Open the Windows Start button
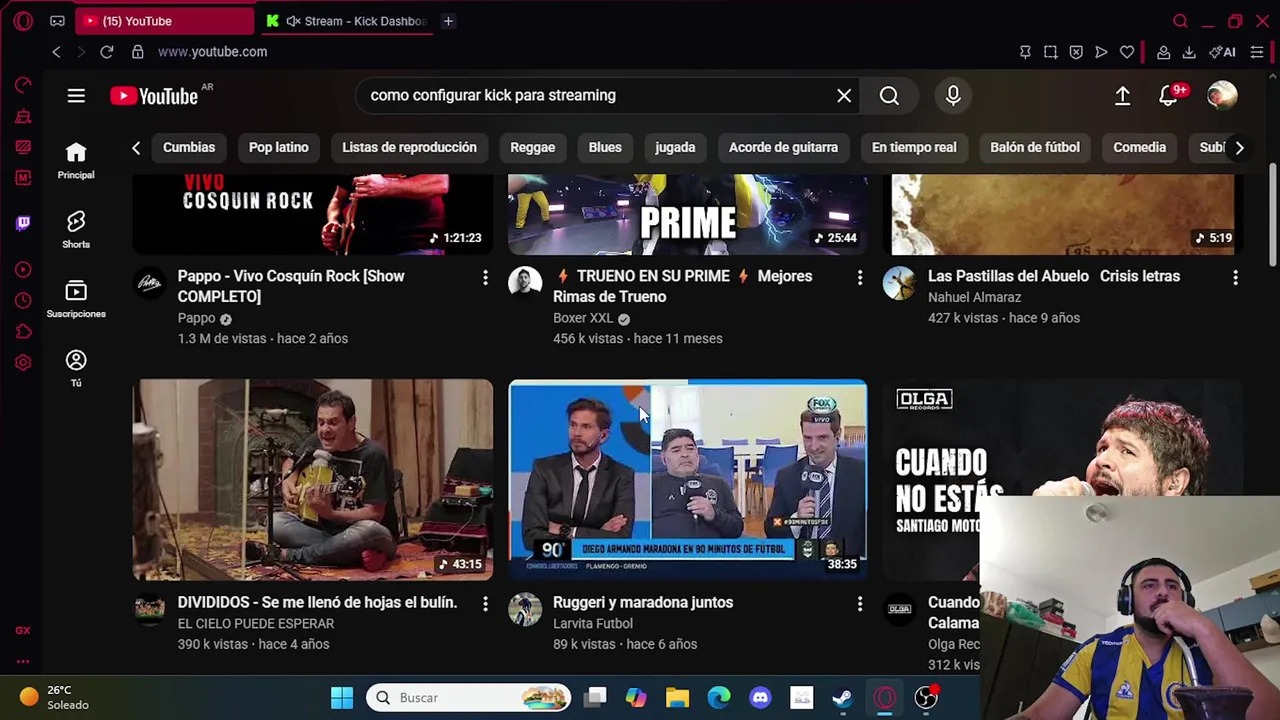 point(342,698)
